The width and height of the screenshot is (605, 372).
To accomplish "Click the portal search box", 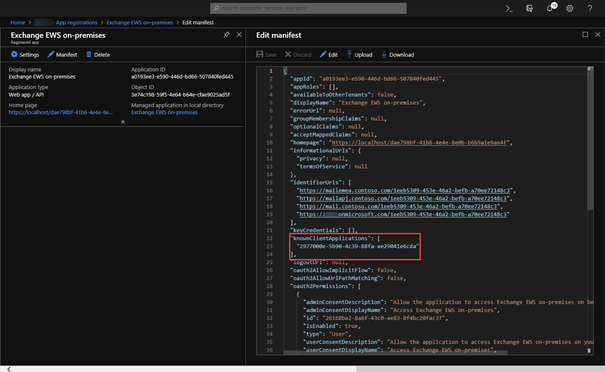I will 308,8.
